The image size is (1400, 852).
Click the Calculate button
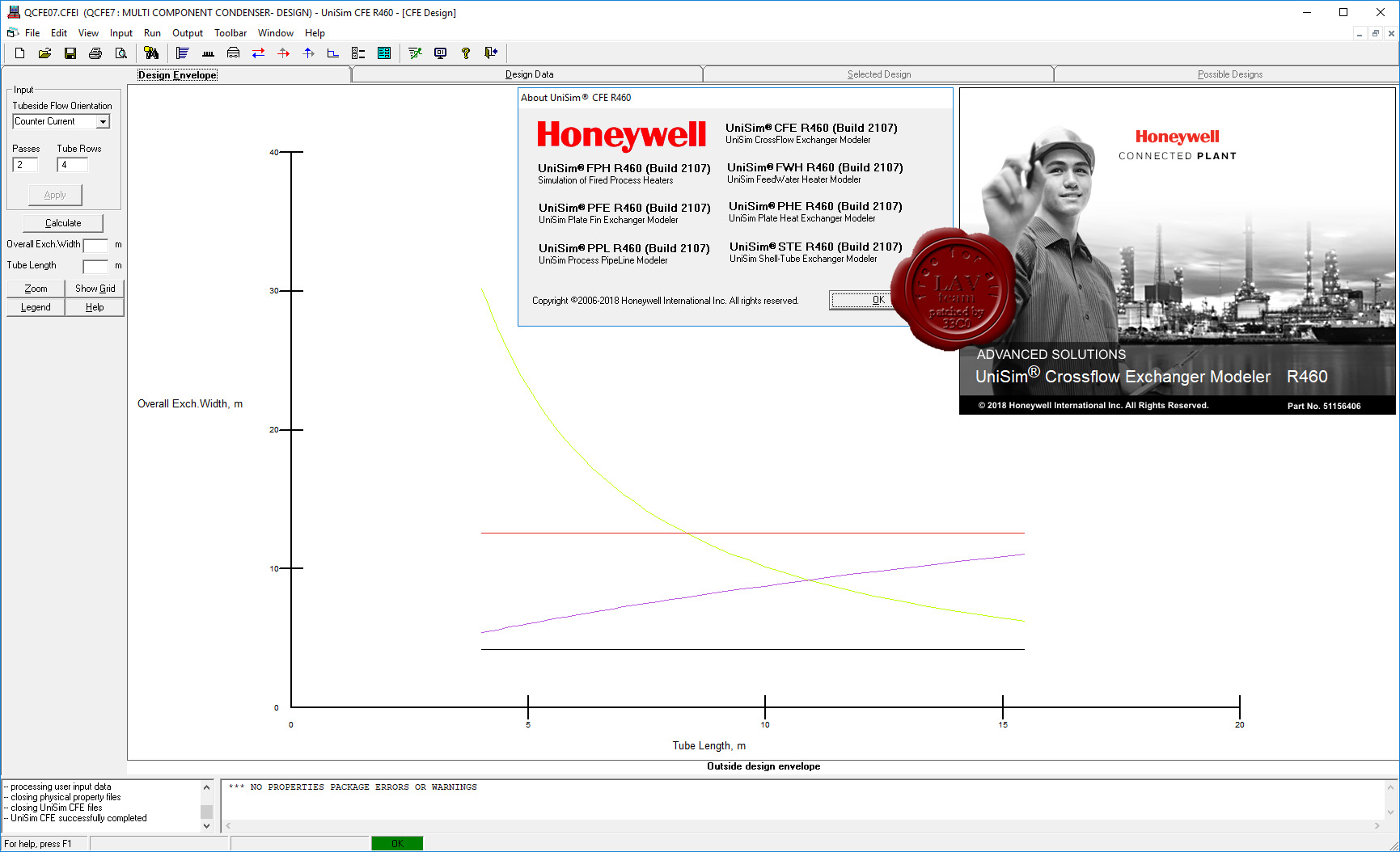tap(63, 223)
